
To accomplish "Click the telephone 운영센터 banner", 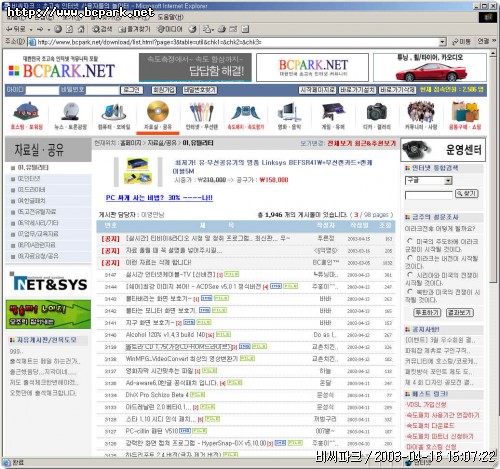I will (443, 150).
